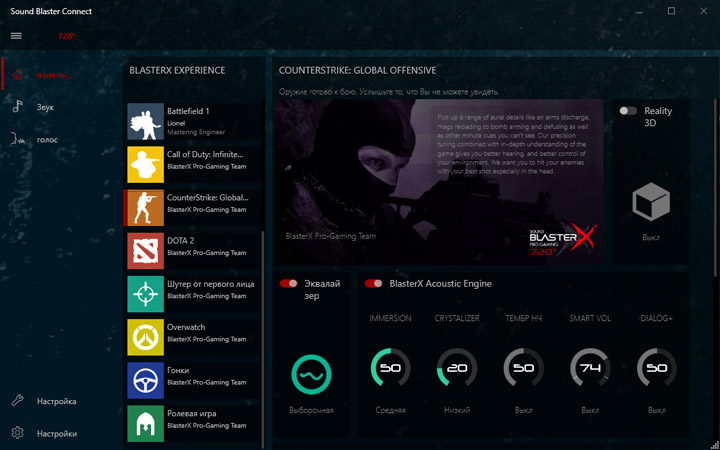Maximize the Sound Blaster Connect window

click(x=671, y=11)
